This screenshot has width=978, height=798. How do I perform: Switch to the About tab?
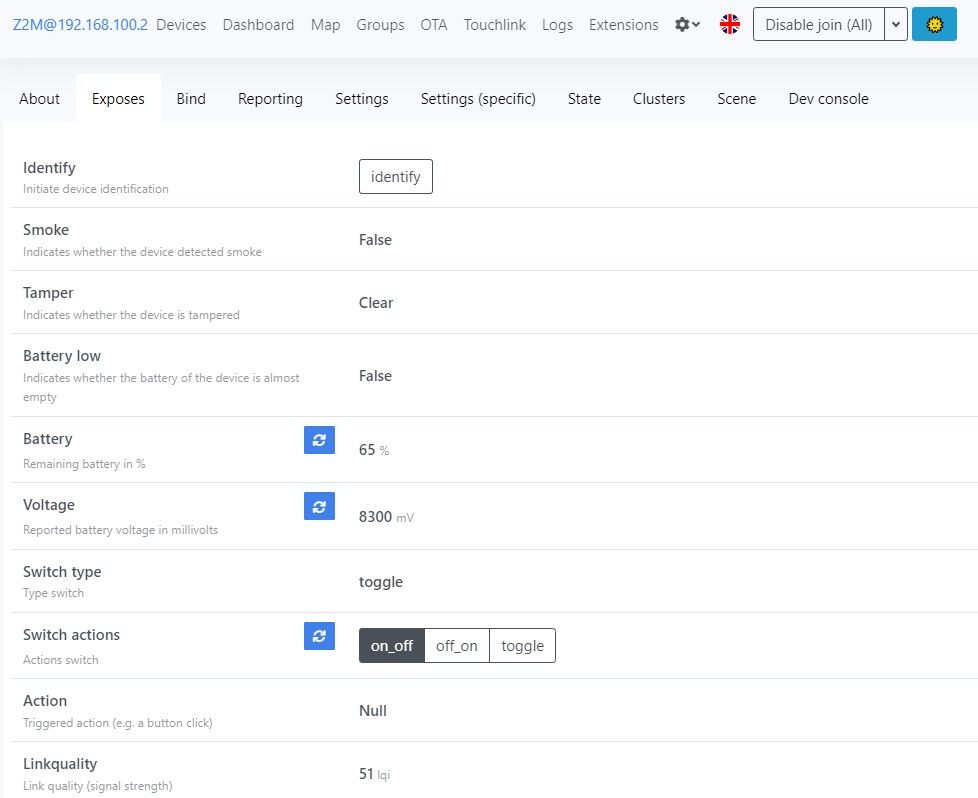(39, 99)
